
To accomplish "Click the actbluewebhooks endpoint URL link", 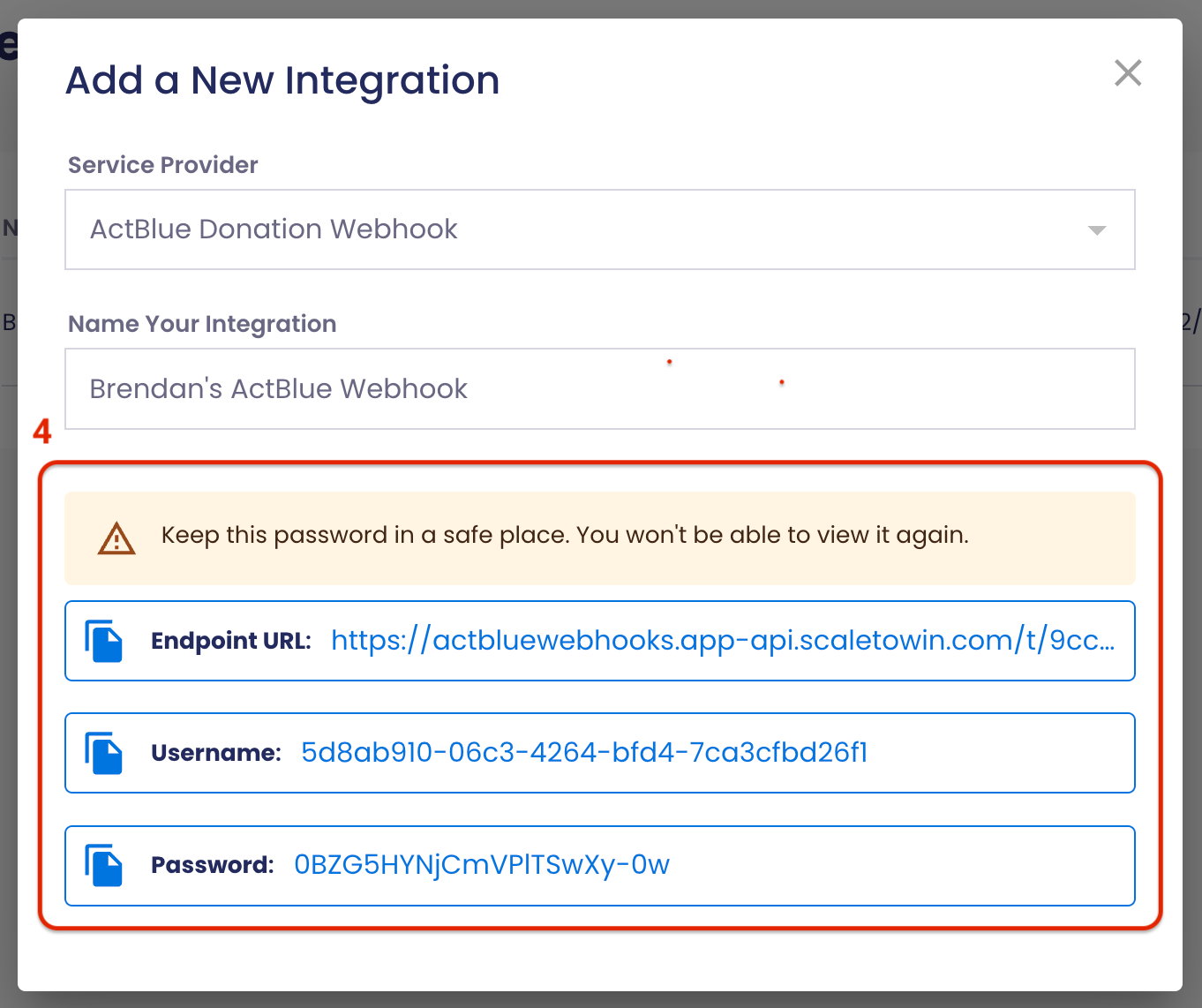I will tap(723, 640).
